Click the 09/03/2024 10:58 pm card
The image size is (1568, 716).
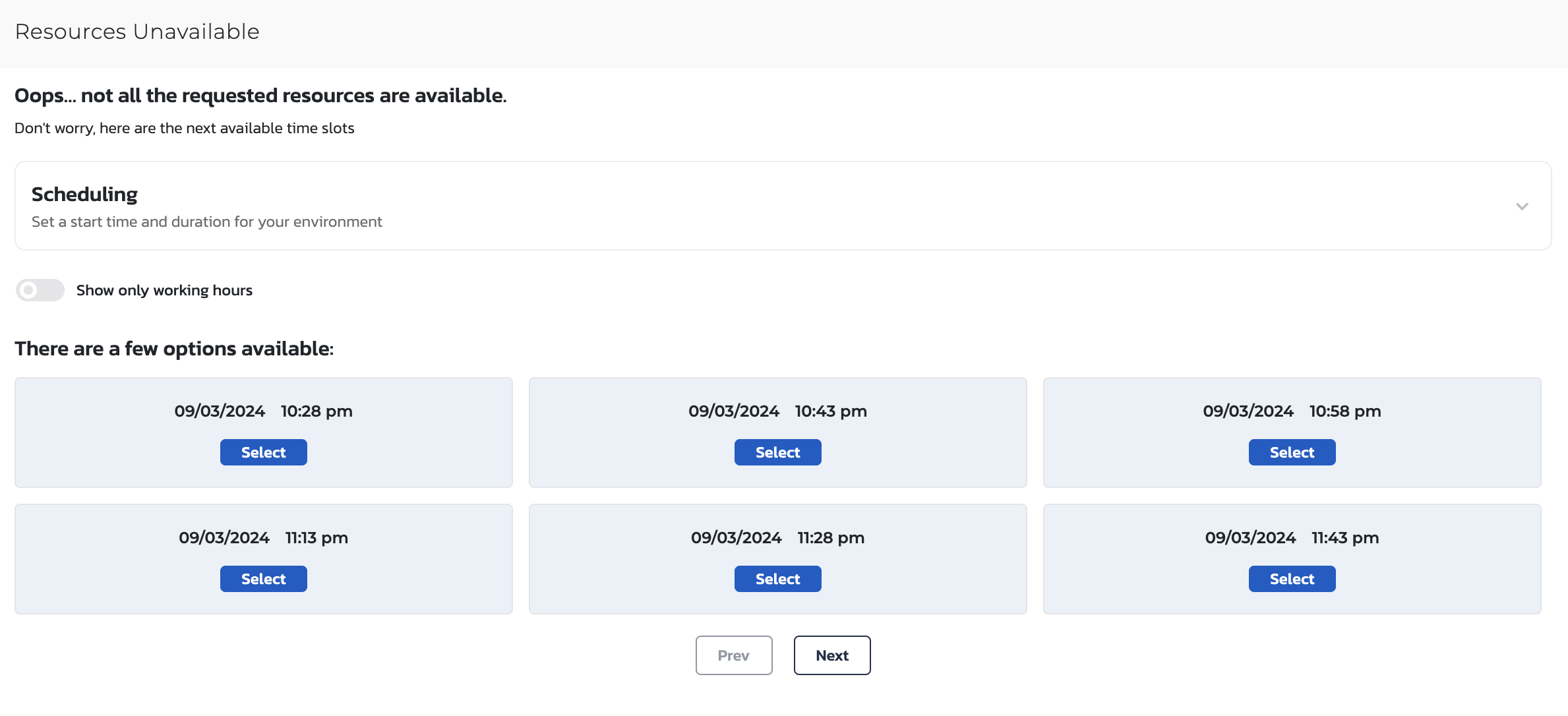[x=1292, y=411]
